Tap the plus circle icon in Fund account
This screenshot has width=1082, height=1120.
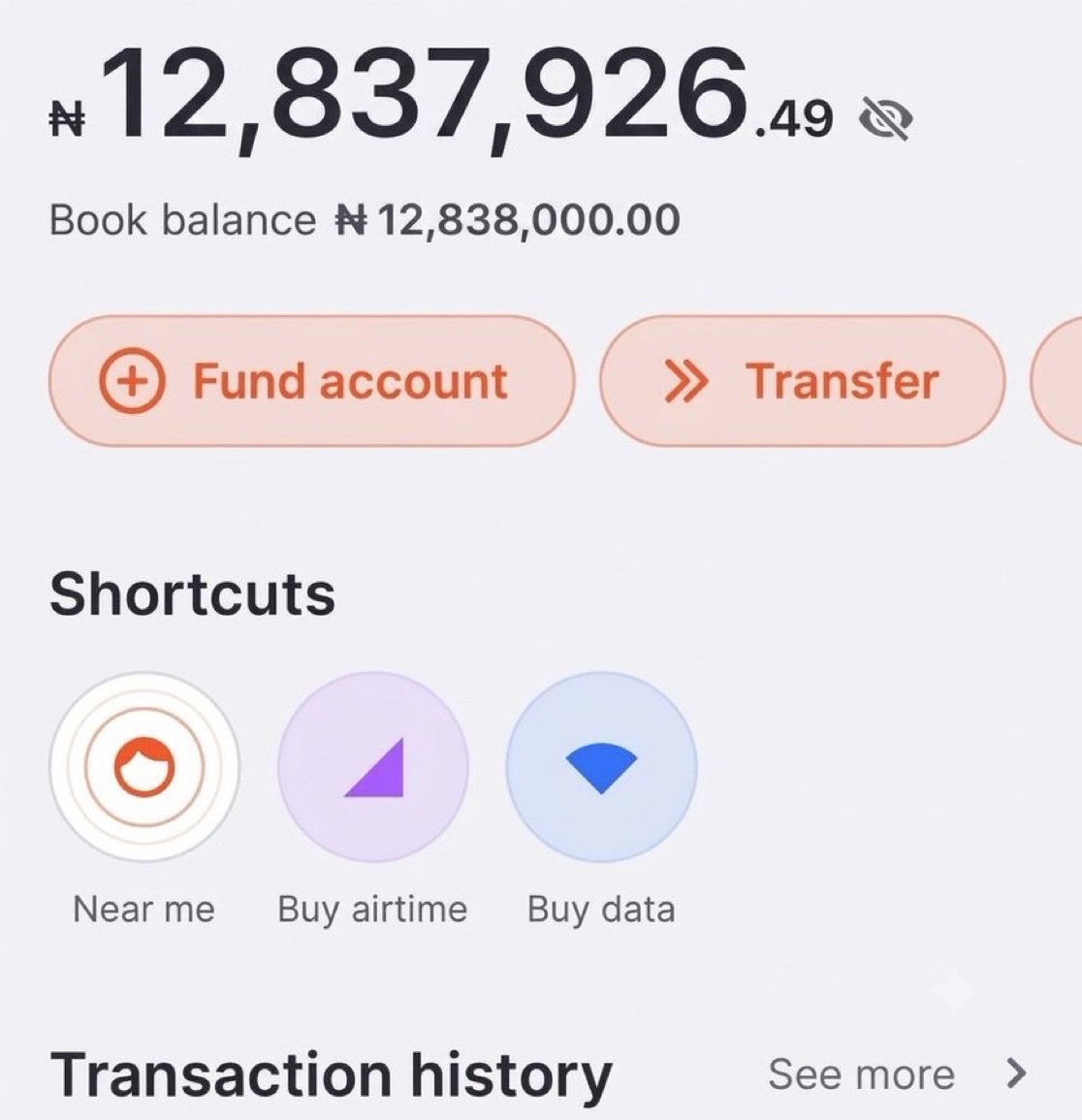[132, 381]
